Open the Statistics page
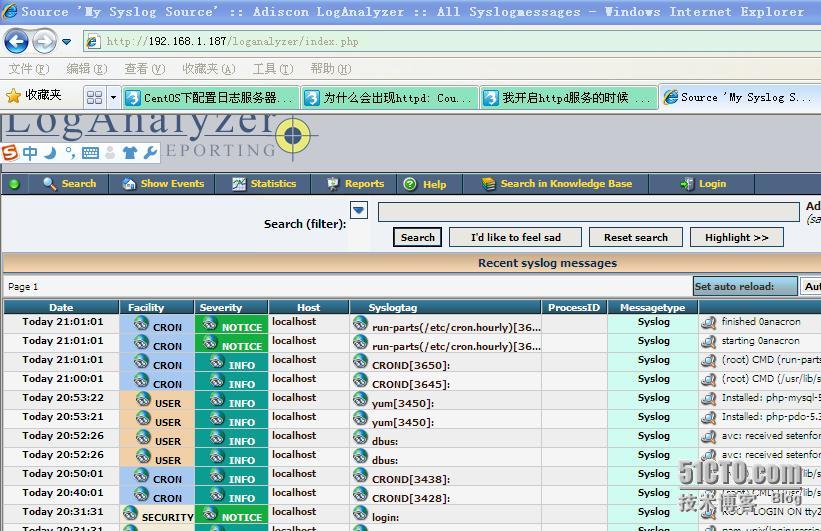Image resolution: width=821 pixels, height=531 pixels. (264, 184)
